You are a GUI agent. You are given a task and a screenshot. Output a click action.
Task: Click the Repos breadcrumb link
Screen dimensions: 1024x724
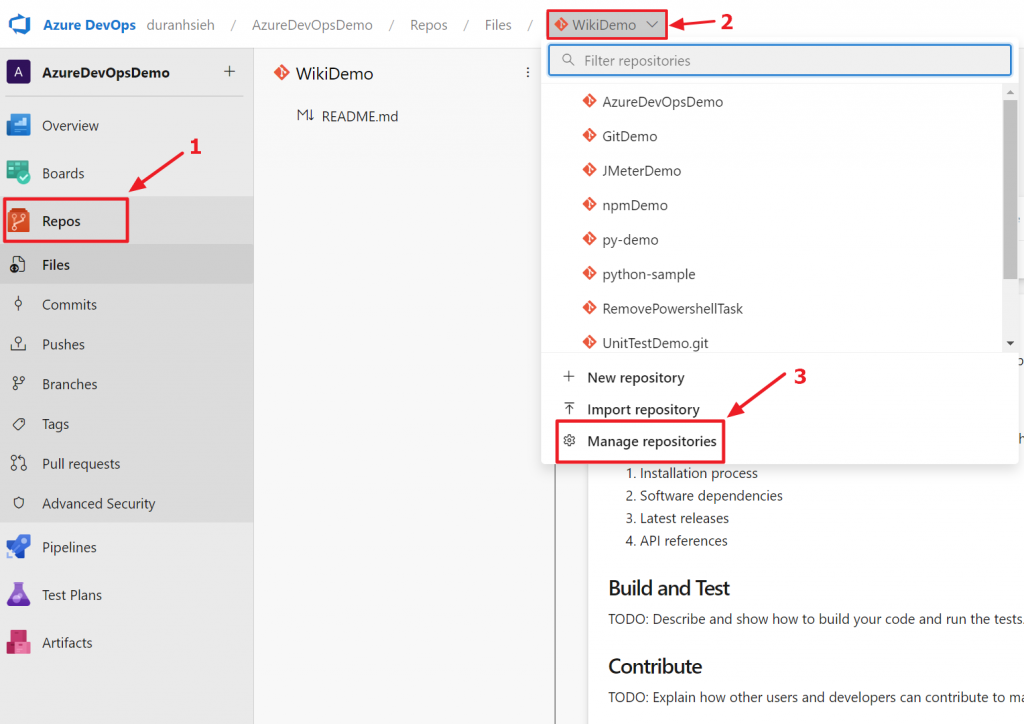pos(428,25)
